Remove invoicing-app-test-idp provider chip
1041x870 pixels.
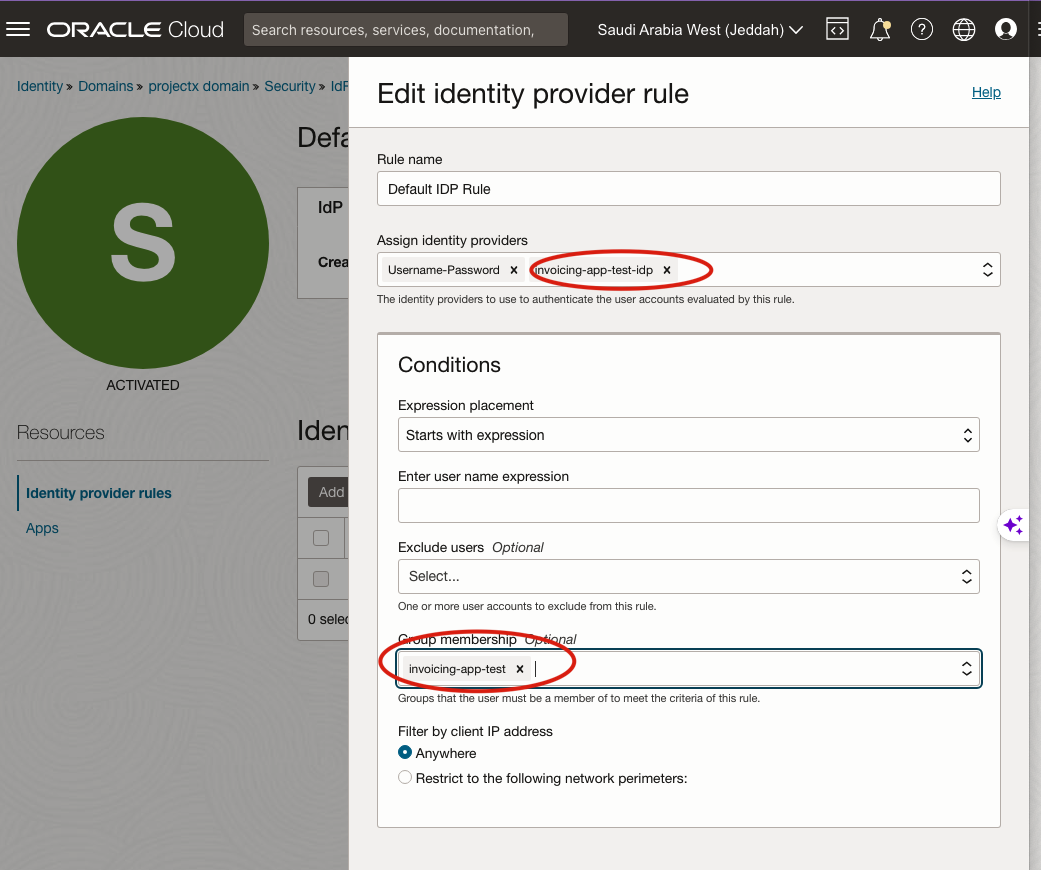[667, 270]
